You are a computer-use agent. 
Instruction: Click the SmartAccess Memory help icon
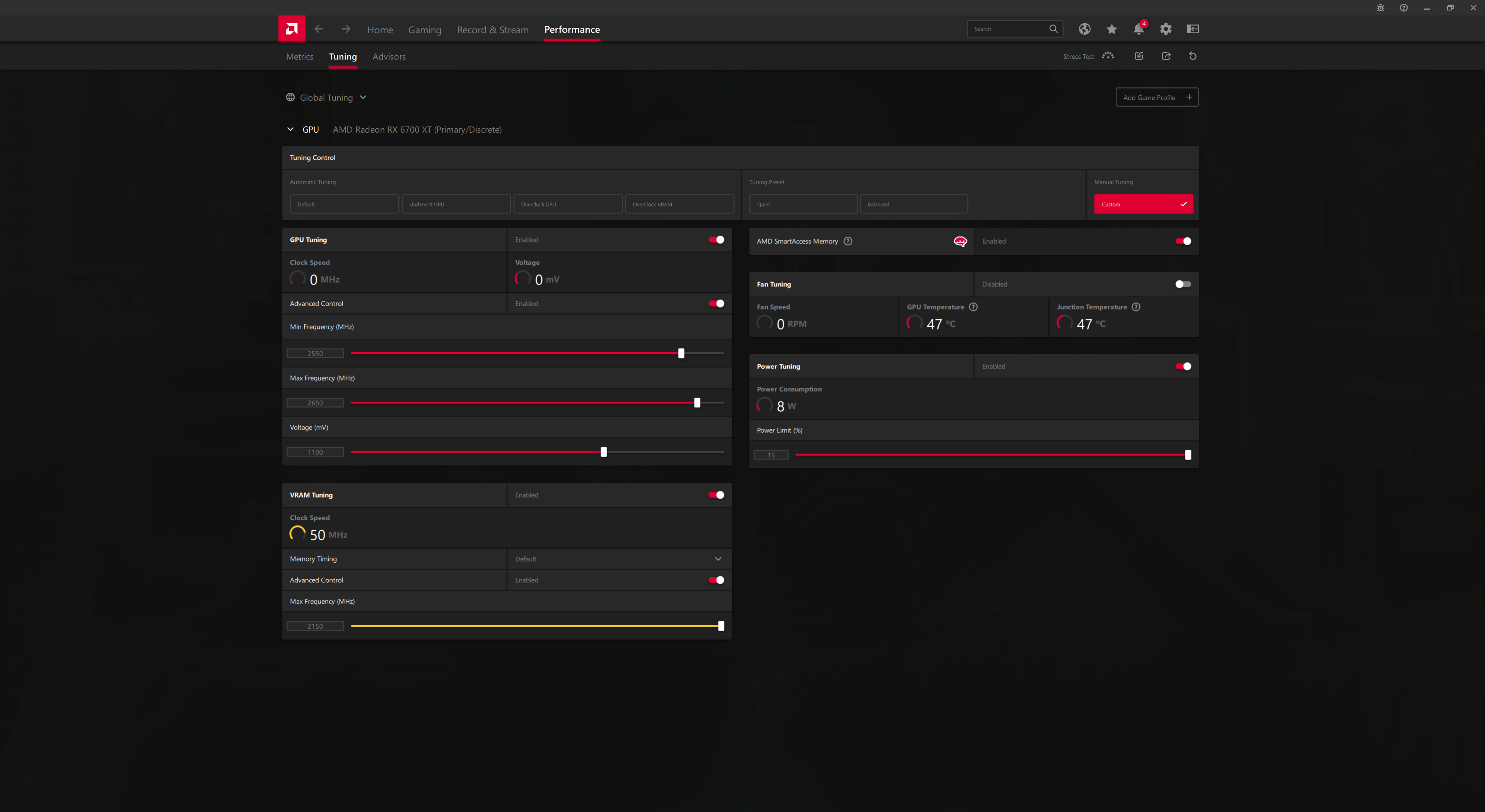(x=847, y=241)
